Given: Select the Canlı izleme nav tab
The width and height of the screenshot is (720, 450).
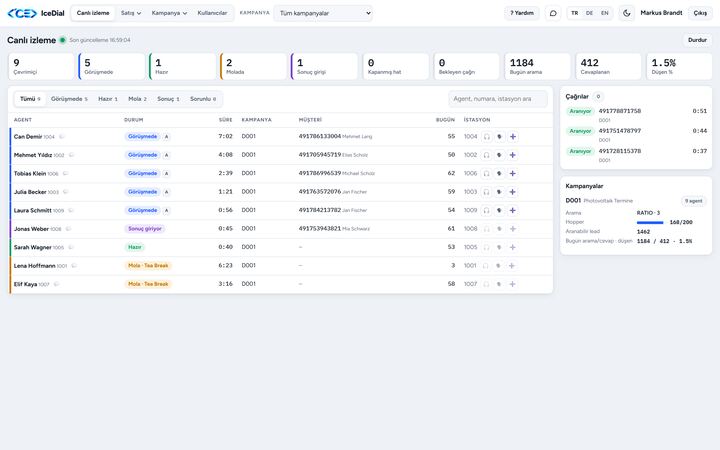Looking at the screenshot, I should click(x=93, y=13).
